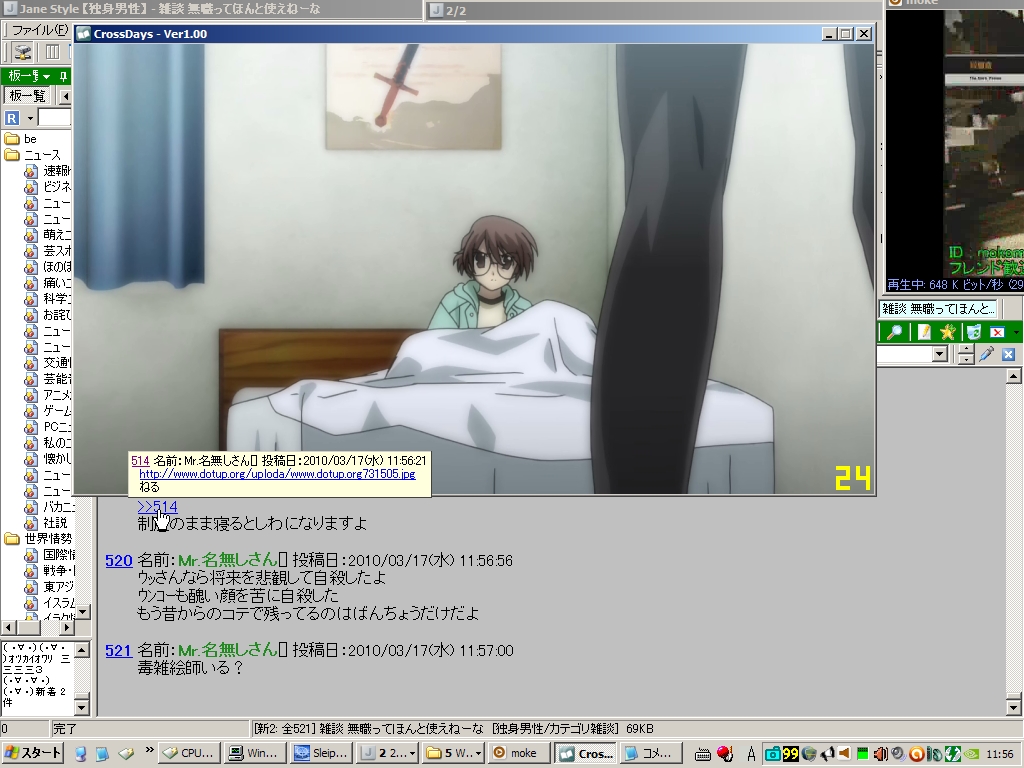Pin the board list panel

(x=63, y=76)
